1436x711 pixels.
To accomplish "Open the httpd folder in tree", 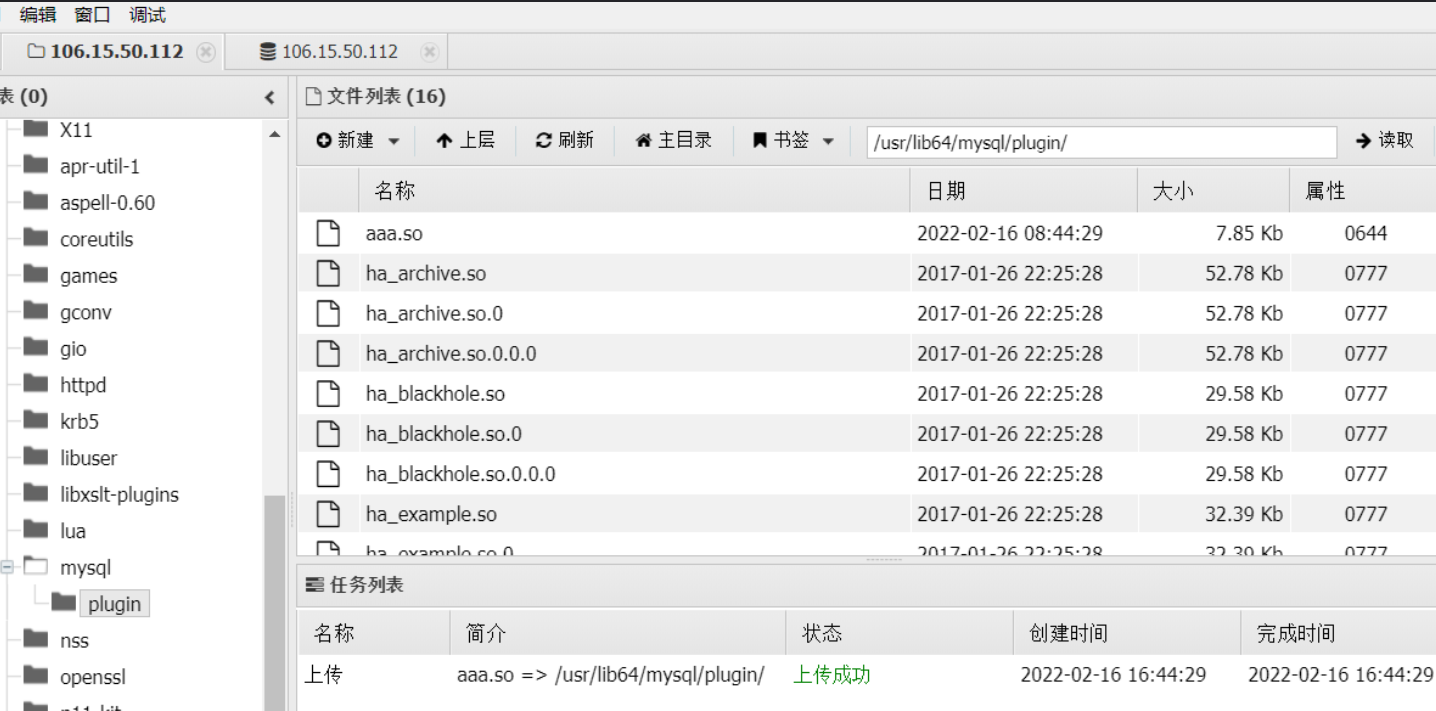I will click(x=82, y=385).
